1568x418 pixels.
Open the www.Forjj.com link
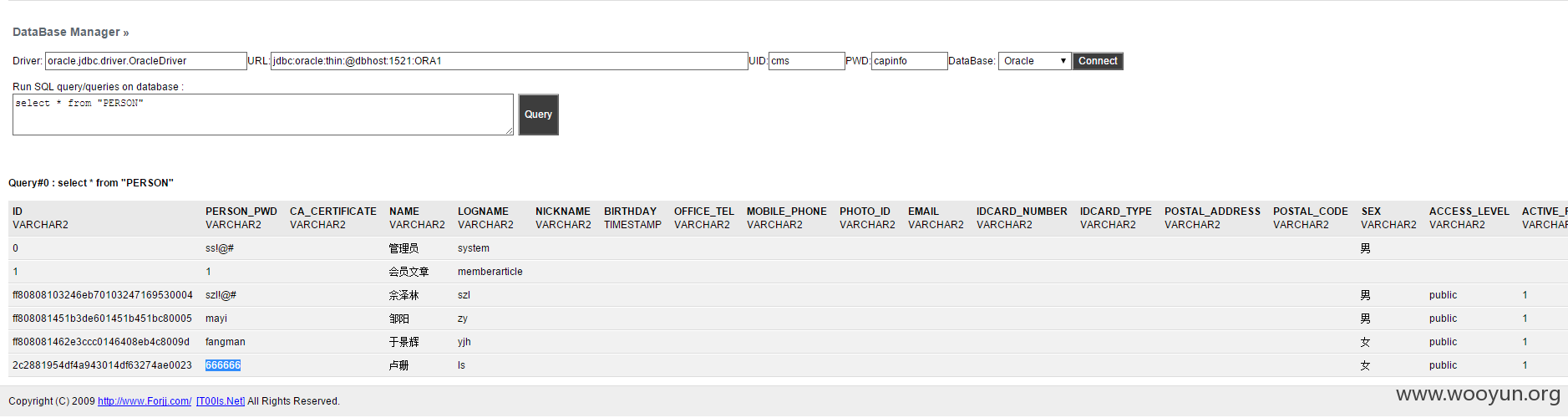point(145,401)
